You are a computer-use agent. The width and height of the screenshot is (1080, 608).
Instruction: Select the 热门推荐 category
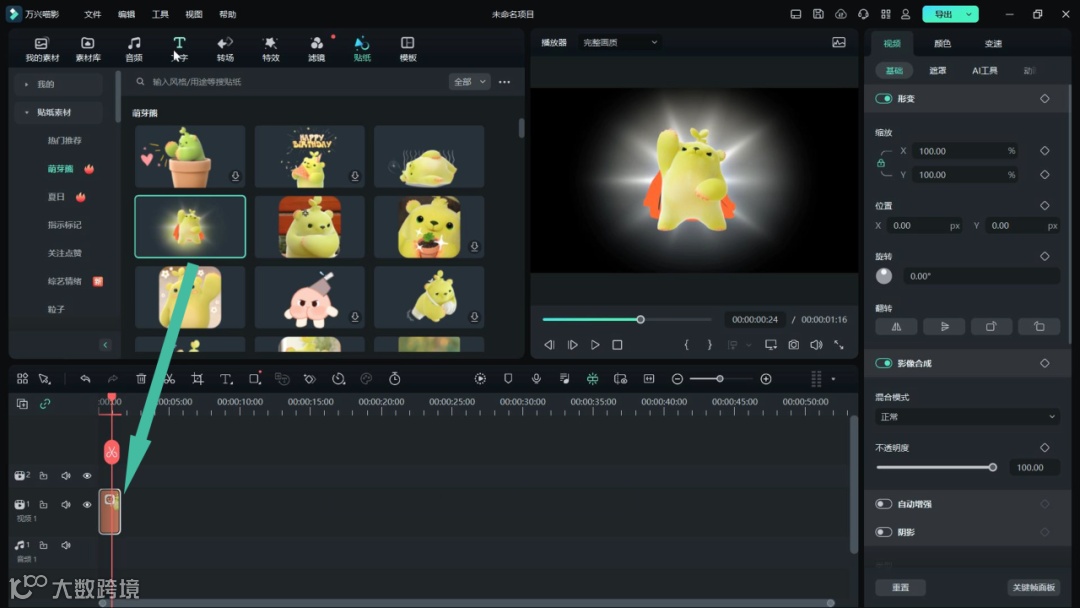pyautogui.click(x=64, y=140)
